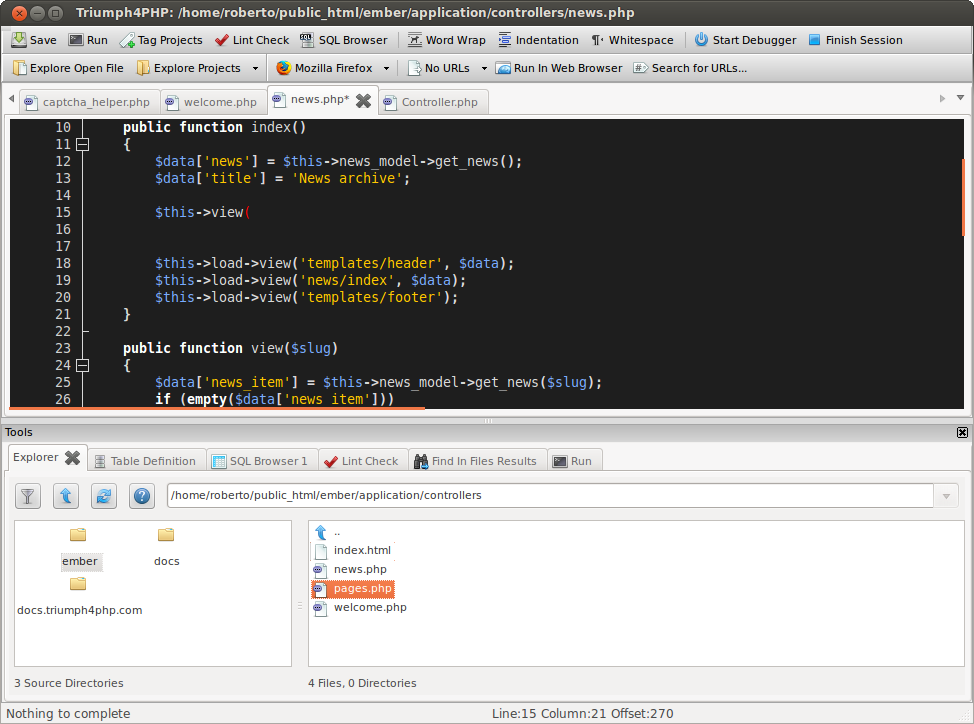Click the splitter between directory and file lists
The width and height of the screenshot is (974, 724).
pyautogui.click(x=300, y=605)
